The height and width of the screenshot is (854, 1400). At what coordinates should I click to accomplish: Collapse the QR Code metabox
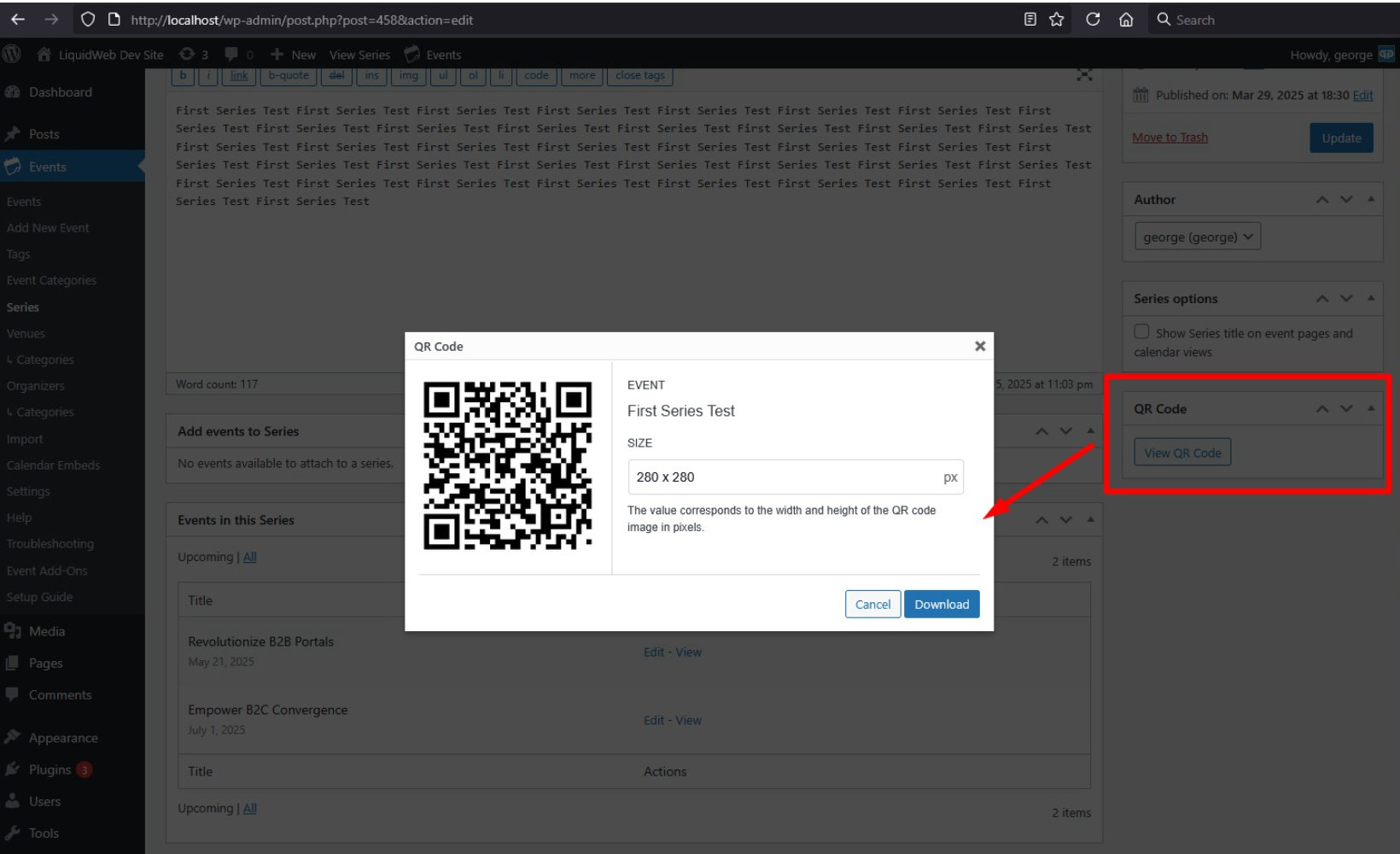(x=1371, y=408)
